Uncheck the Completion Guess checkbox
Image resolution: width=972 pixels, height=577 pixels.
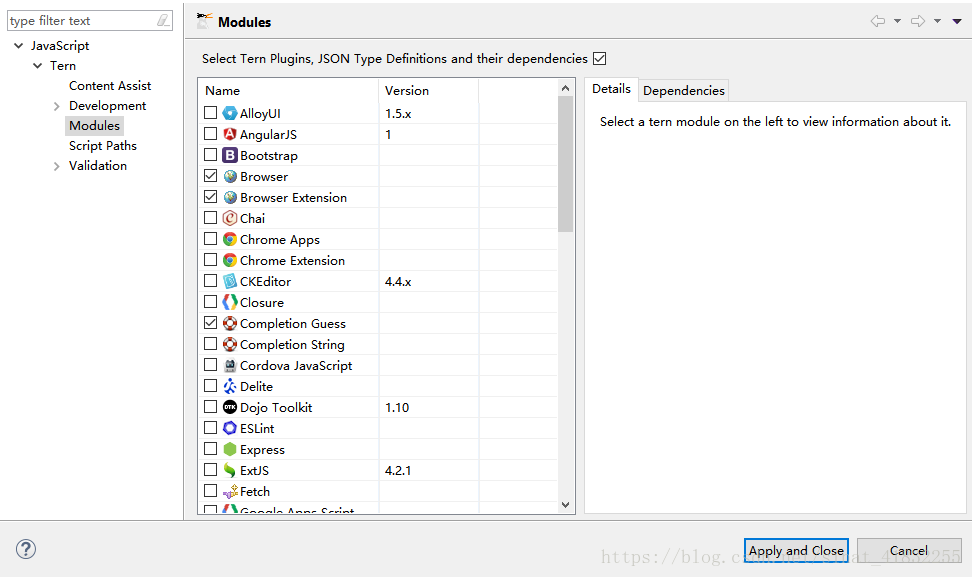[x=211, y=323]
